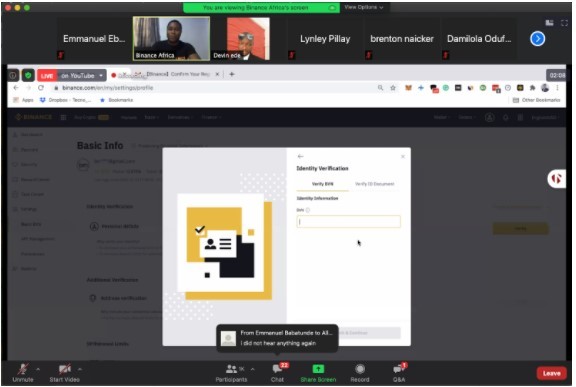Unmute the Zoom microphone
The width and height of the screenshot is (576, 387).
click(23, 373)
